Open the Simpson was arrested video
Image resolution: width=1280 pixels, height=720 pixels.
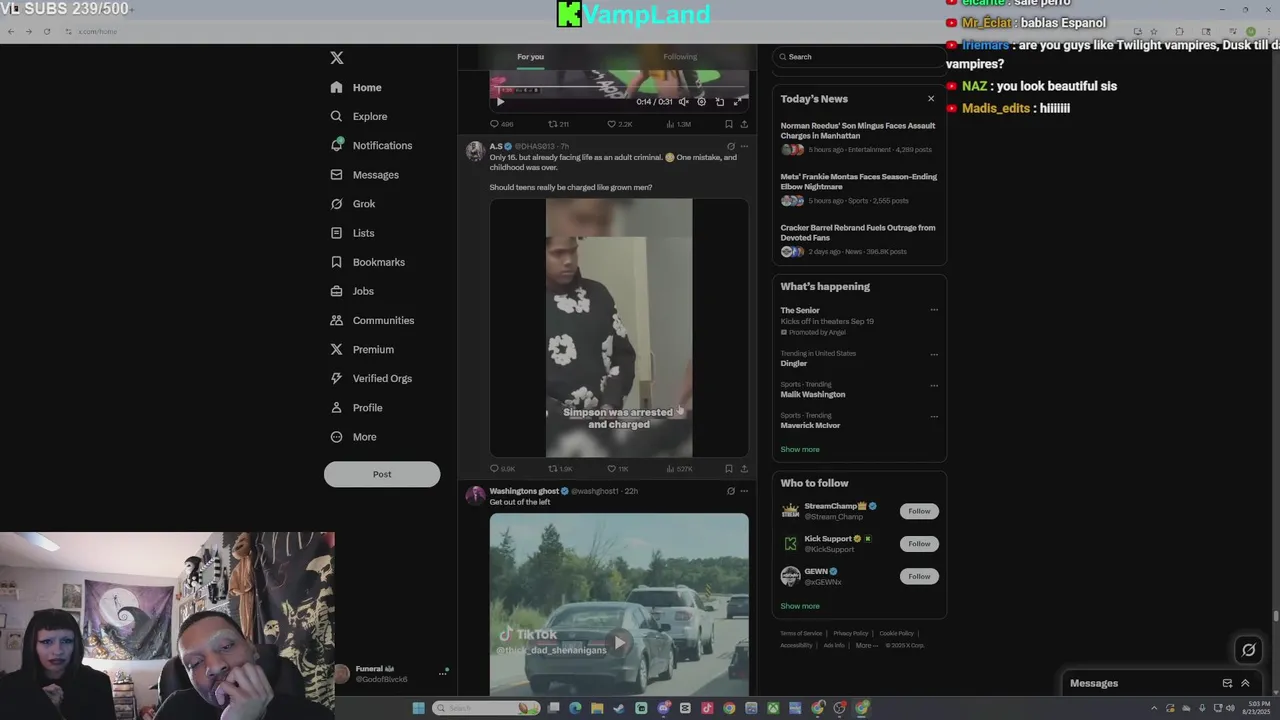(x=619, y=328)
